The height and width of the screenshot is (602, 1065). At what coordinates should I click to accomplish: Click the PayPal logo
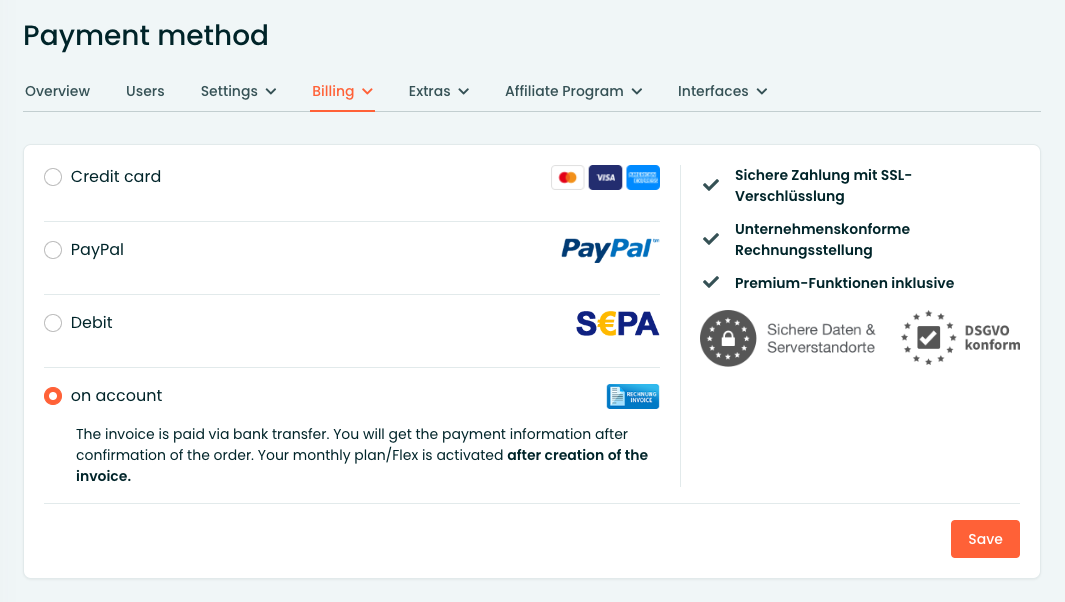610,249
